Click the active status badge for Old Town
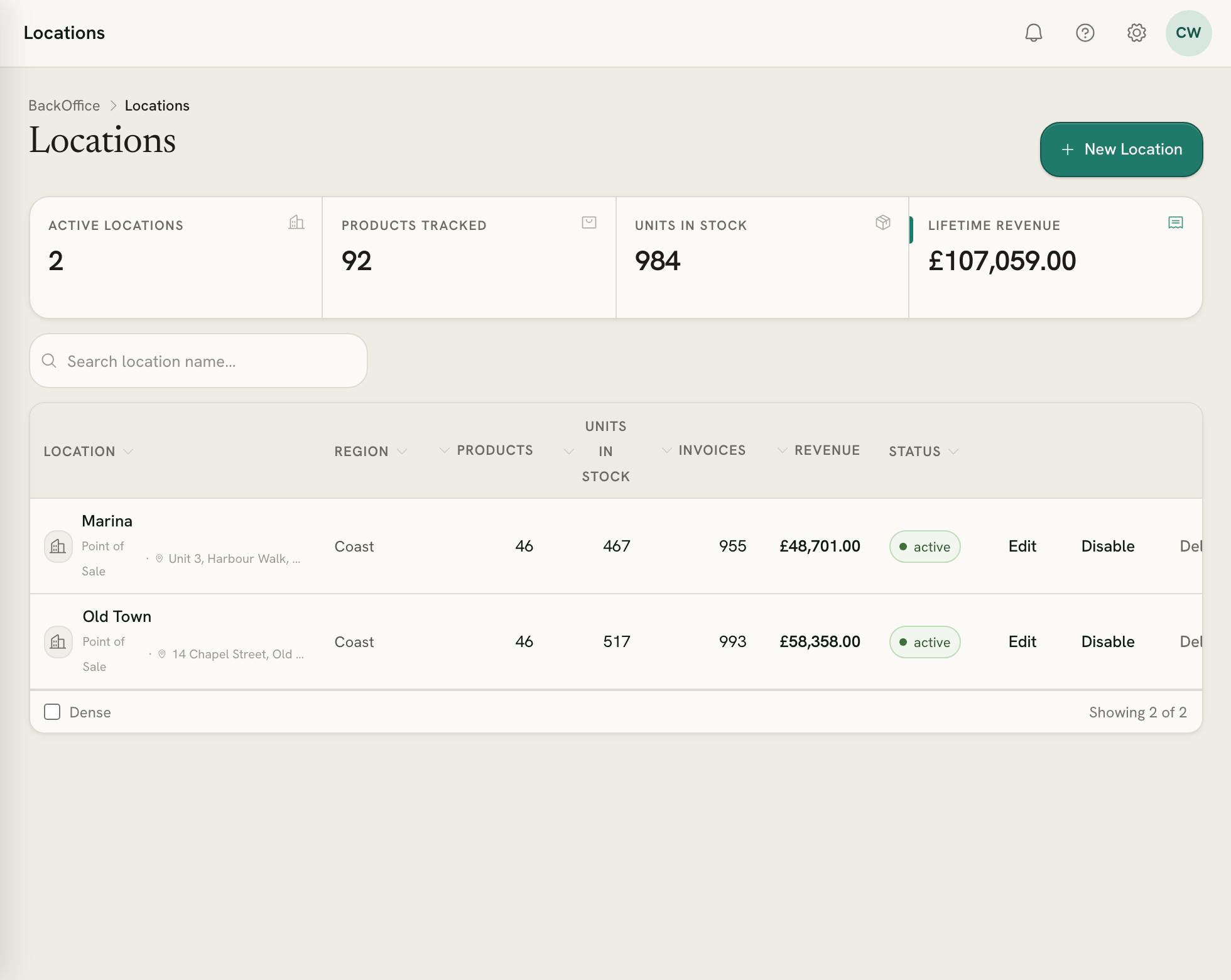 [x=925, y=642]
